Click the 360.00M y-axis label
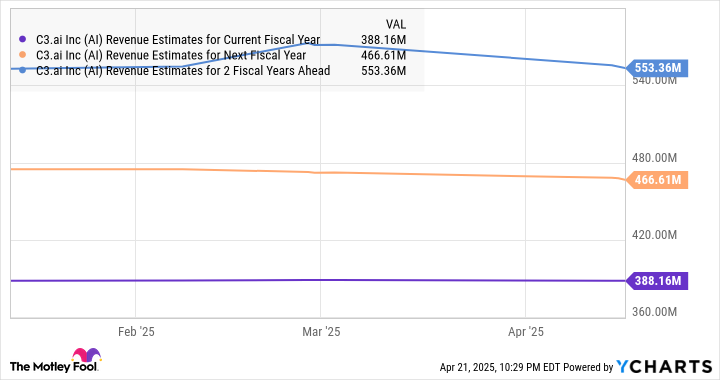 pos(654,312)
